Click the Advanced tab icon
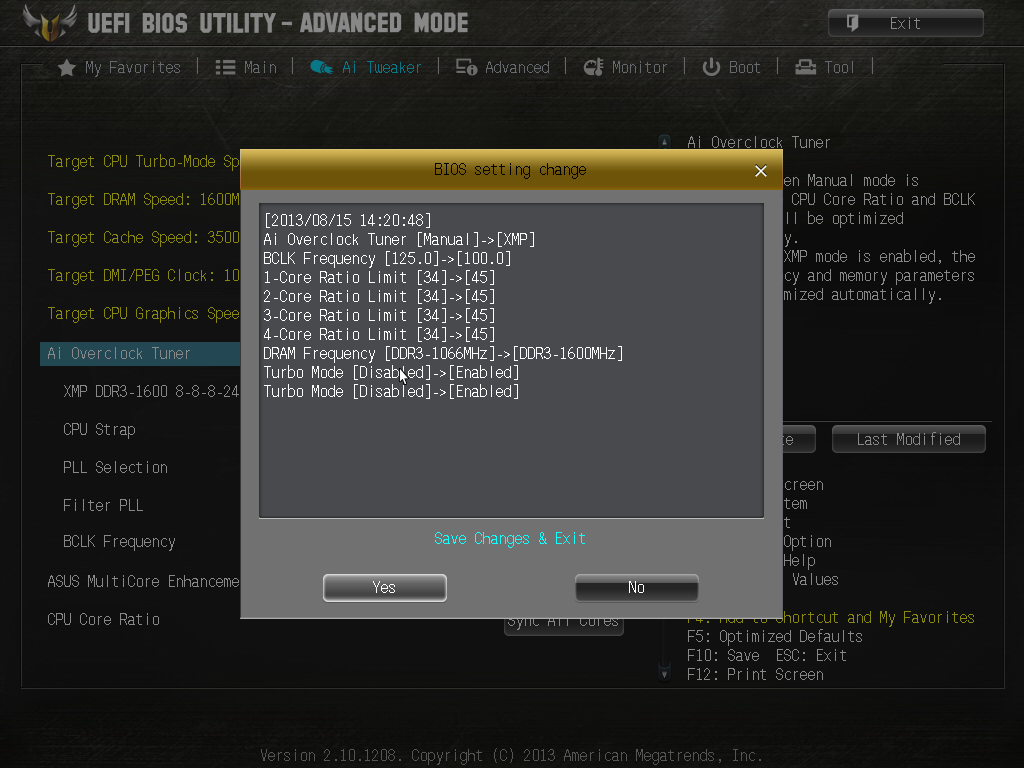This screenshot has width=1024, height=768. [x=466, y=67]
